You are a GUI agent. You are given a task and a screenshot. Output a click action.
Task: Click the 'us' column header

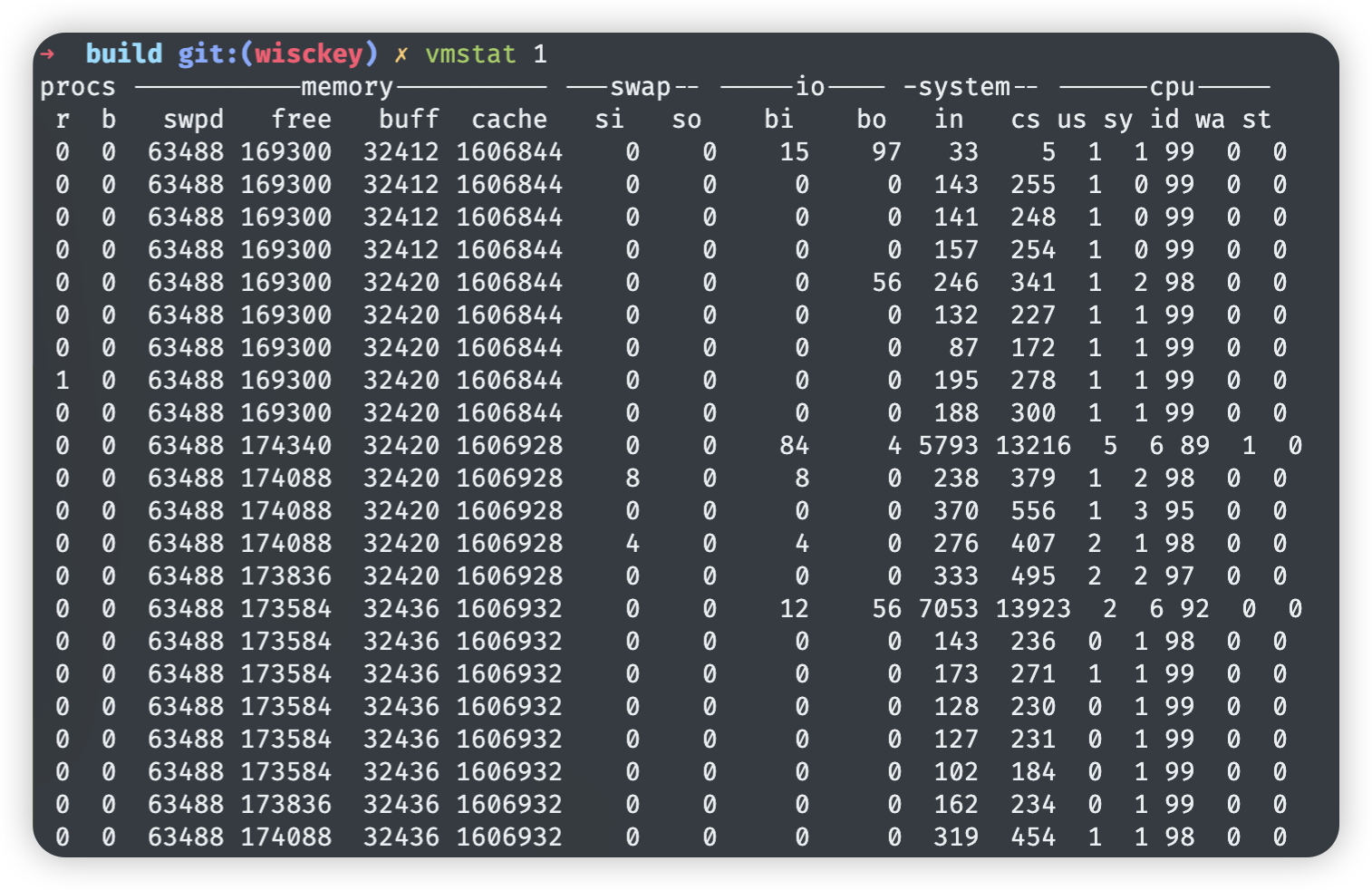(x=1071, y=120)
